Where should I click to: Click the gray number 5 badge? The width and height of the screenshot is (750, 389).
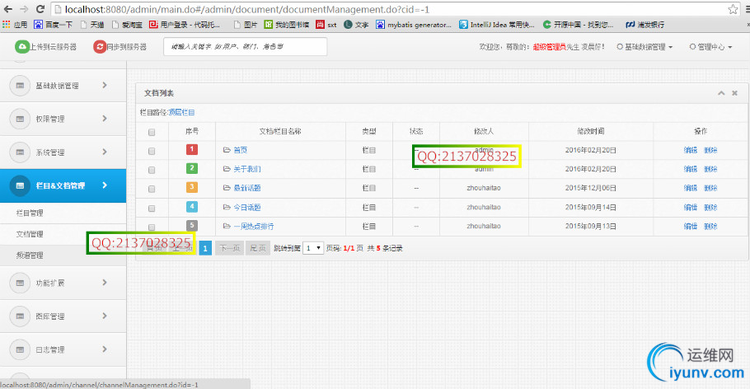click(192, 225)
